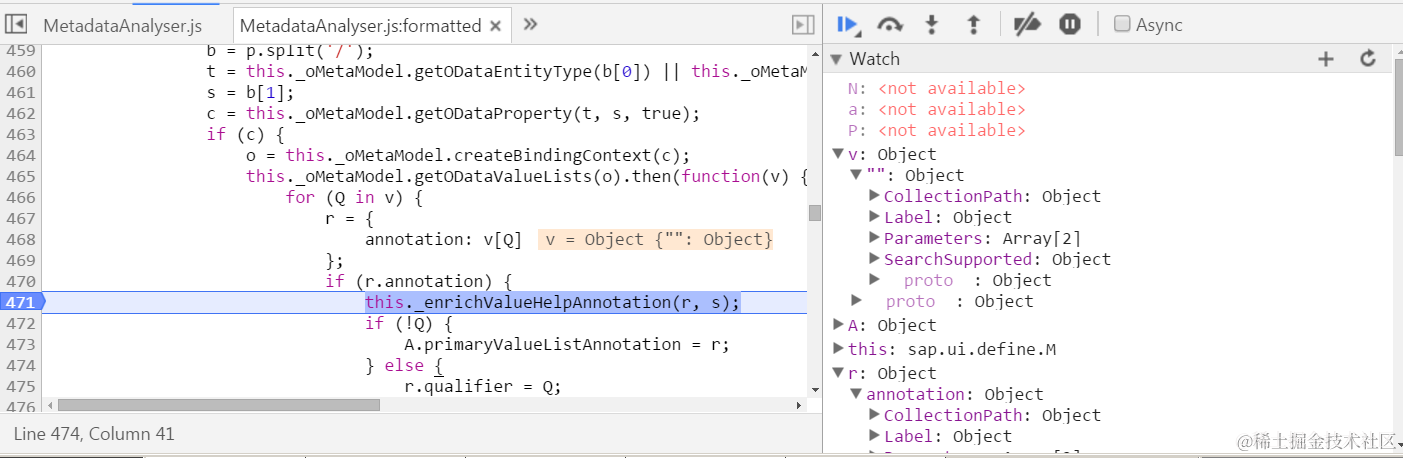The height and width of the screenshot is (458, 1403).
Task: Resume script execution
Action: 848,24
